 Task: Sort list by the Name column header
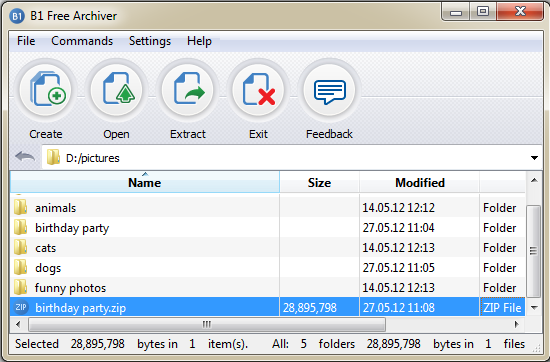click(x=145, y=182)
